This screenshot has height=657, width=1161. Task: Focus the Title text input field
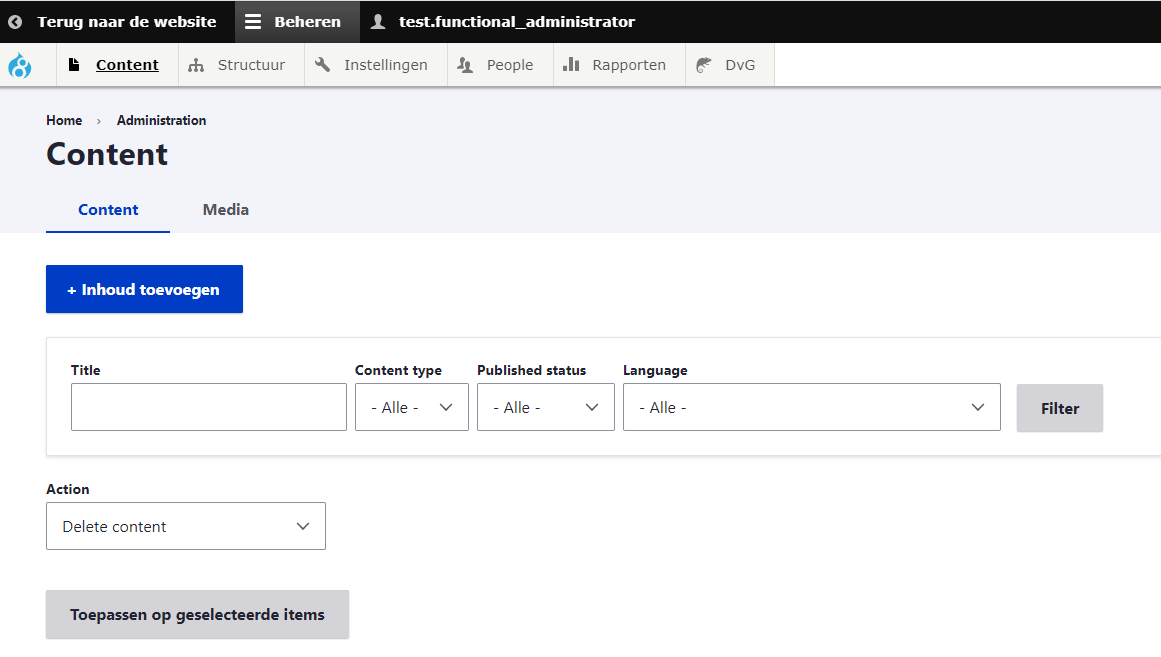[209, 408]
